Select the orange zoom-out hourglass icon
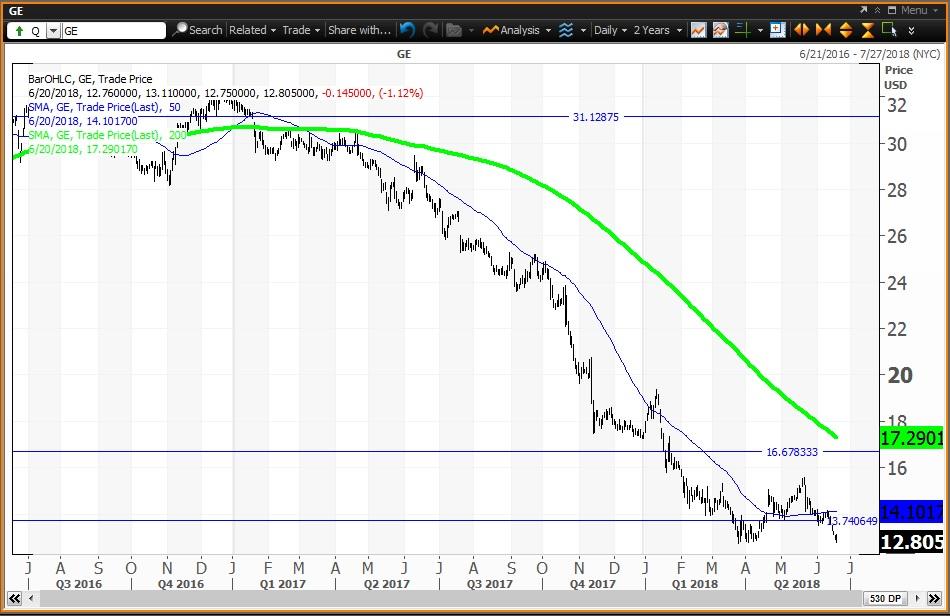Viewport: 950px width, 616px height. coord(868,30)
